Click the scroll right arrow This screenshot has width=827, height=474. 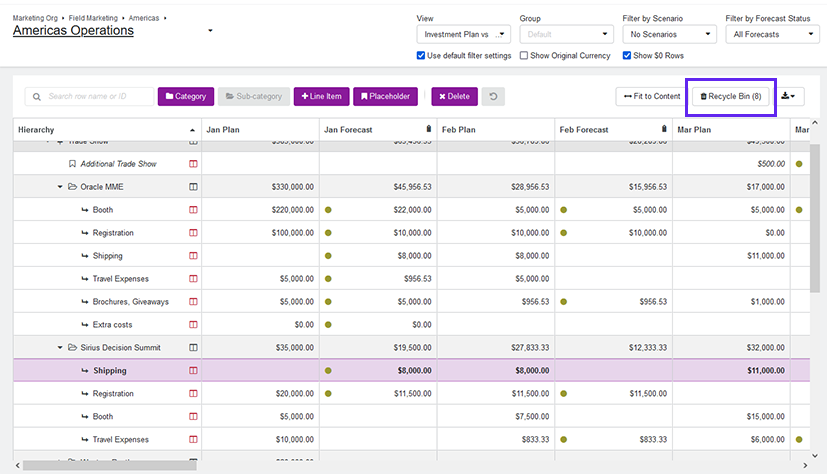pos(805,466)
